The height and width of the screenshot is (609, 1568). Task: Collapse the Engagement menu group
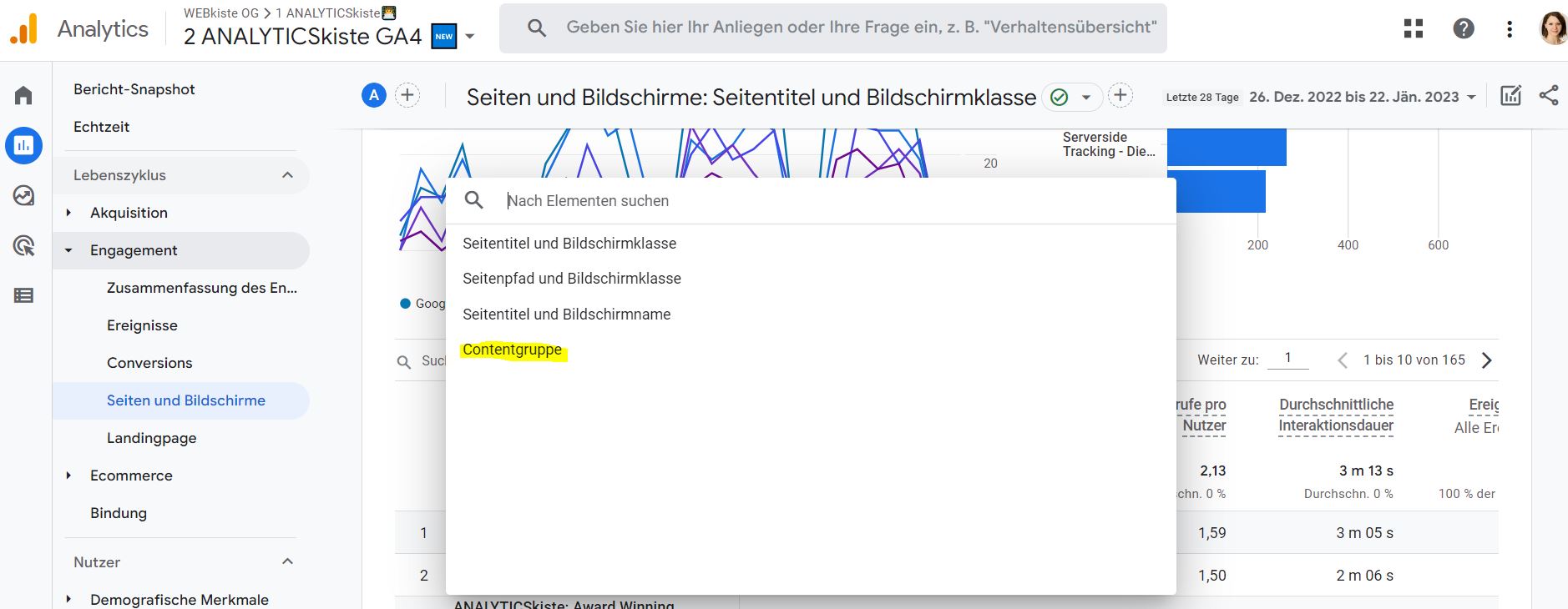point(68,250)
